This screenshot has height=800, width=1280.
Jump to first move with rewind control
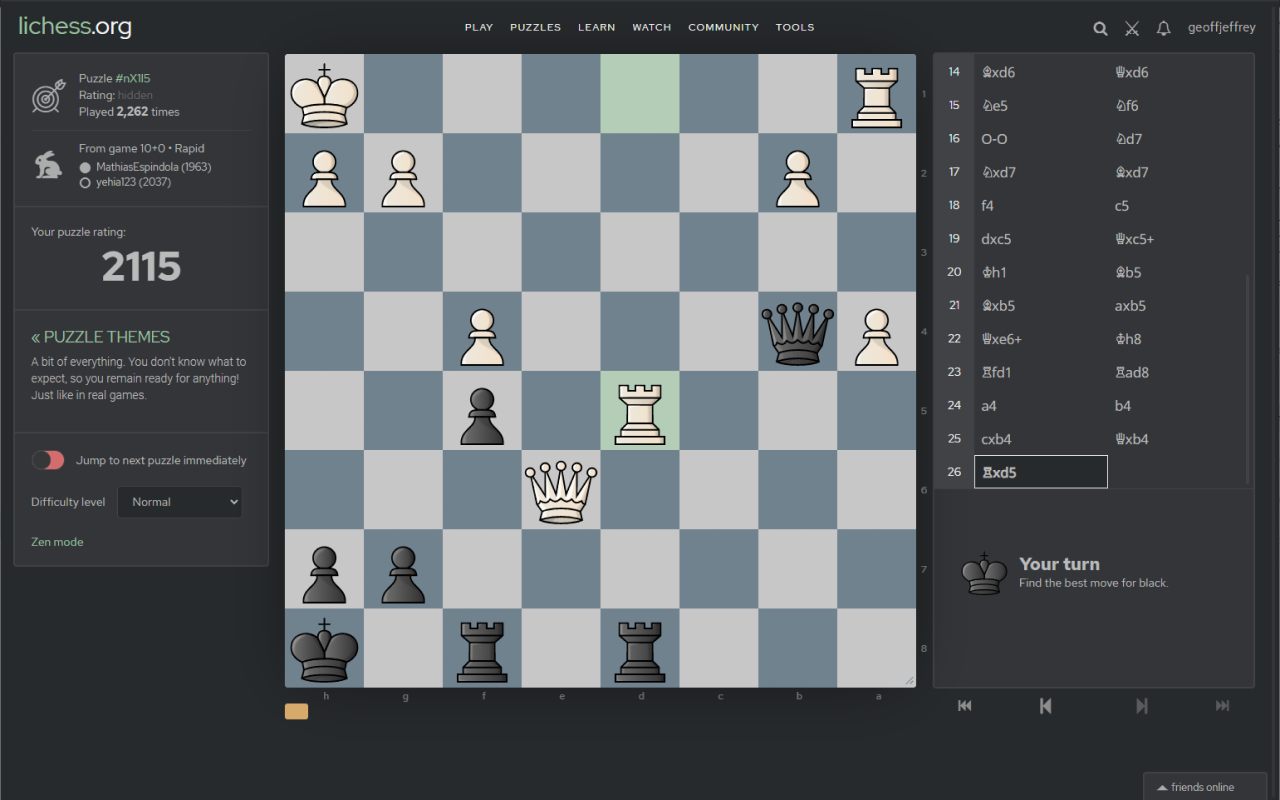click(x=964, y=705)
